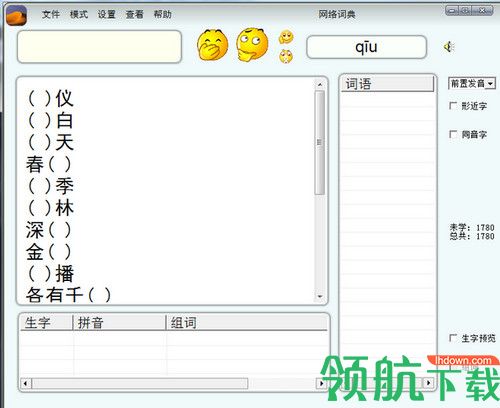The width and height of the screenshot is (500, 408).
Task: Click right arrow of bottom table scrollbar
Action: 321,383
